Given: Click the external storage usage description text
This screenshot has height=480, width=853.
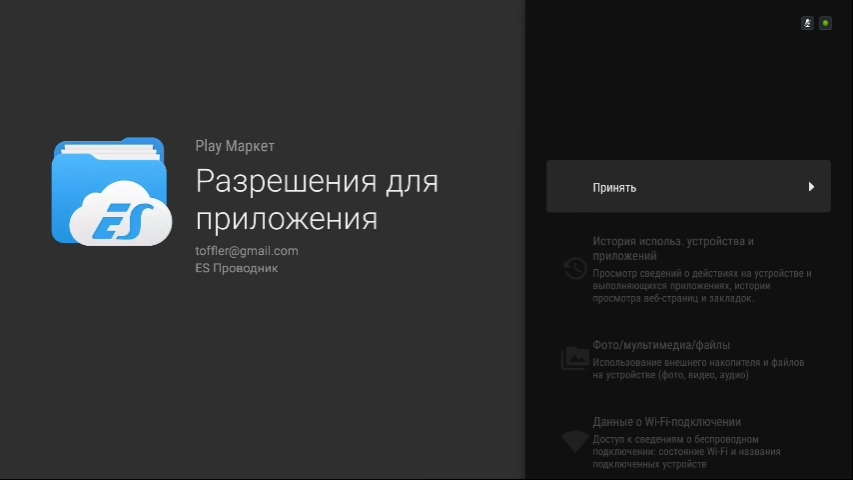Looking at the screenshot, I should click(697, 369).
